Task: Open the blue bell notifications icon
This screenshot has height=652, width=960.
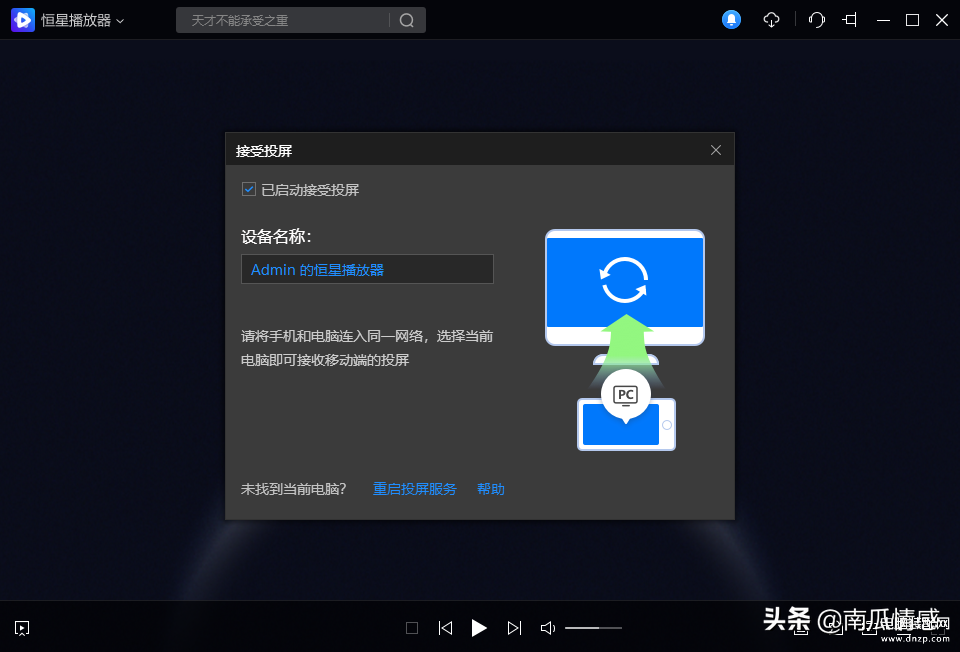Action: [731, 20]
